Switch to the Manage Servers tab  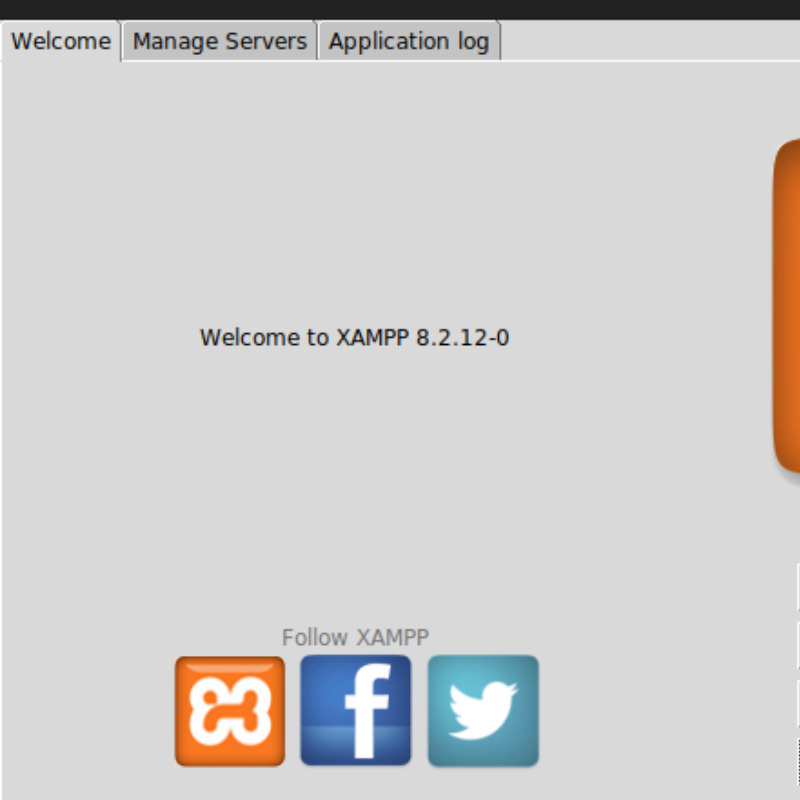tap(220, 42)
